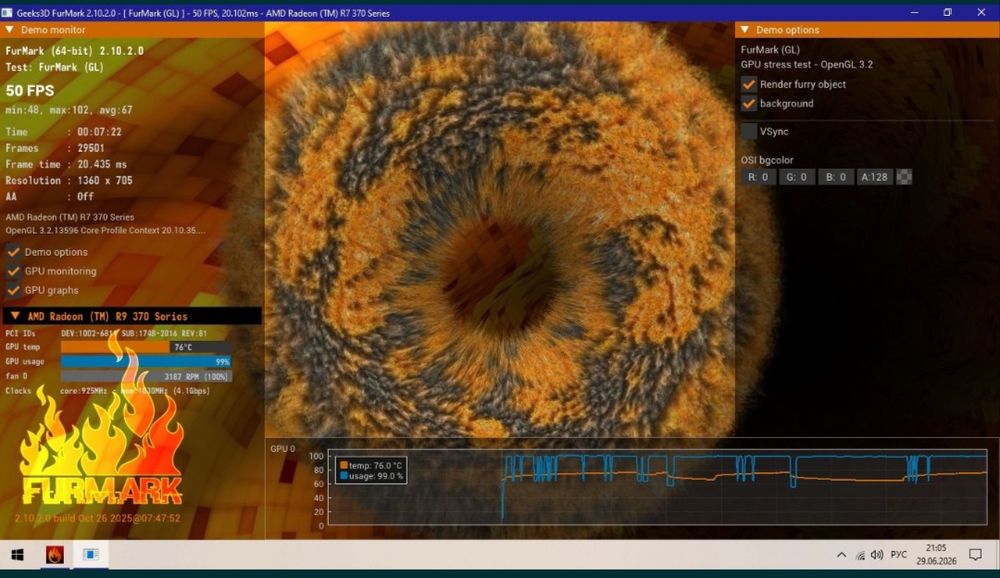Click the Frame time 20.435 ms value

point(102,165)
